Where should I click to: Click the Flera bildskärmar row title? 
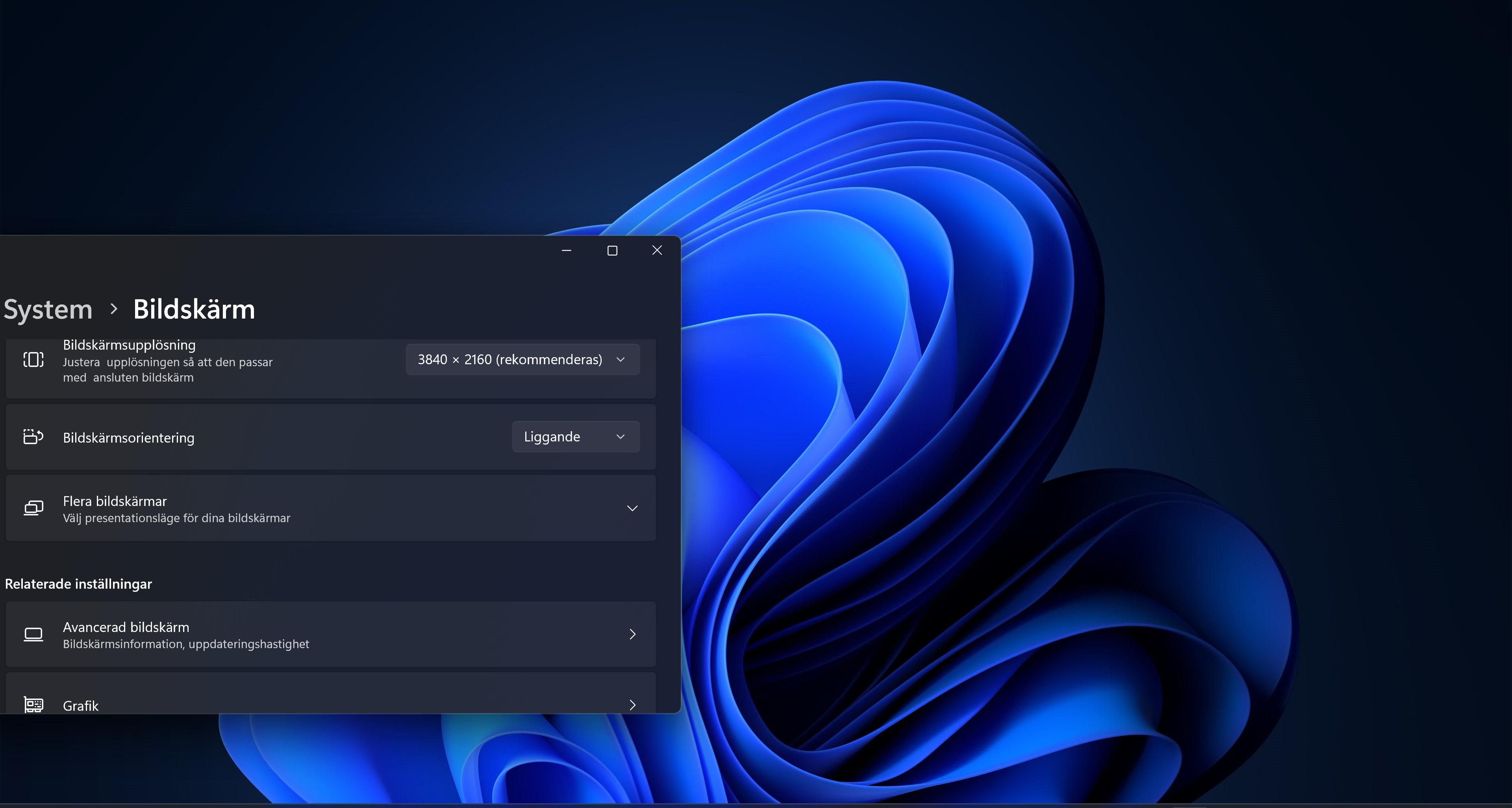pos(115,501)
